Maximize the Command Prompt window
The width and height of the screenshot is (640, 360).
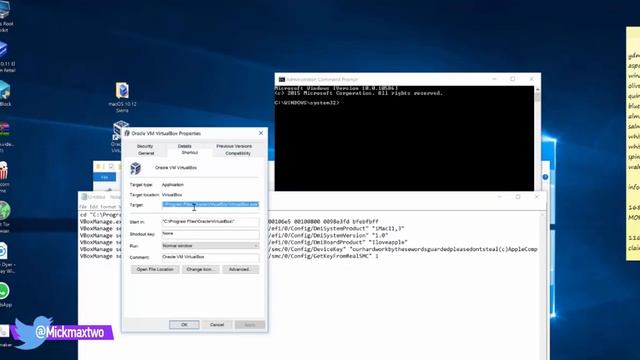click(513, 79)
